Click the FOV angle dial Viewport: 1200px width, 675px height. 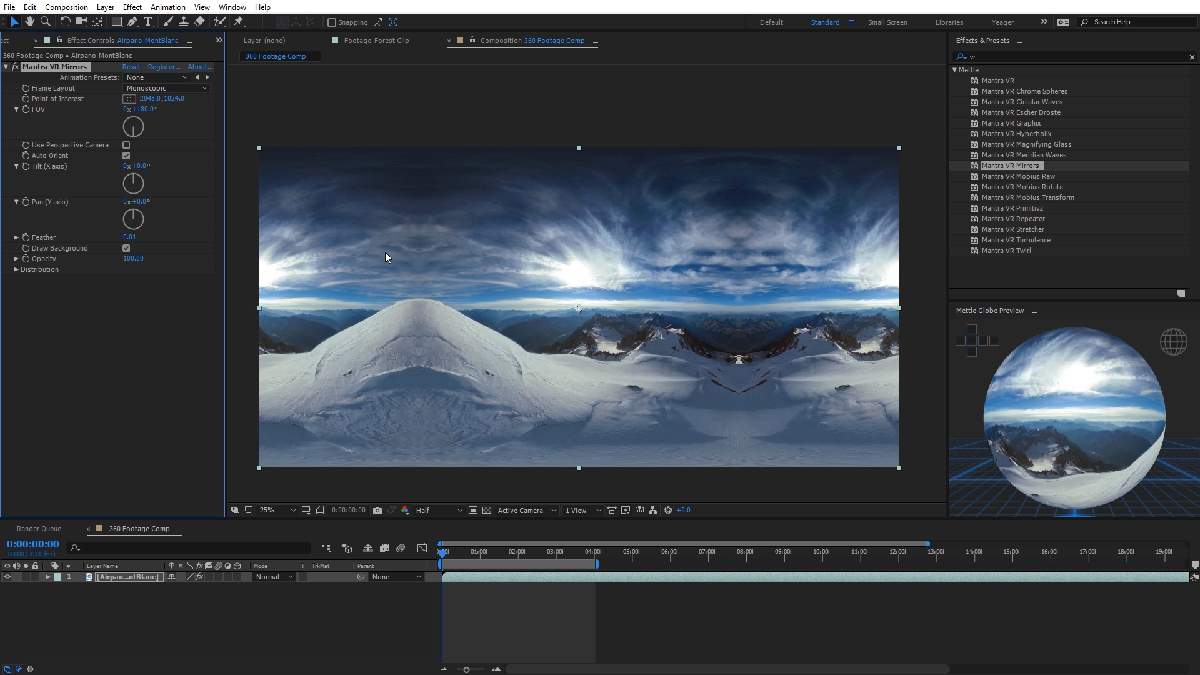[133, 127]
